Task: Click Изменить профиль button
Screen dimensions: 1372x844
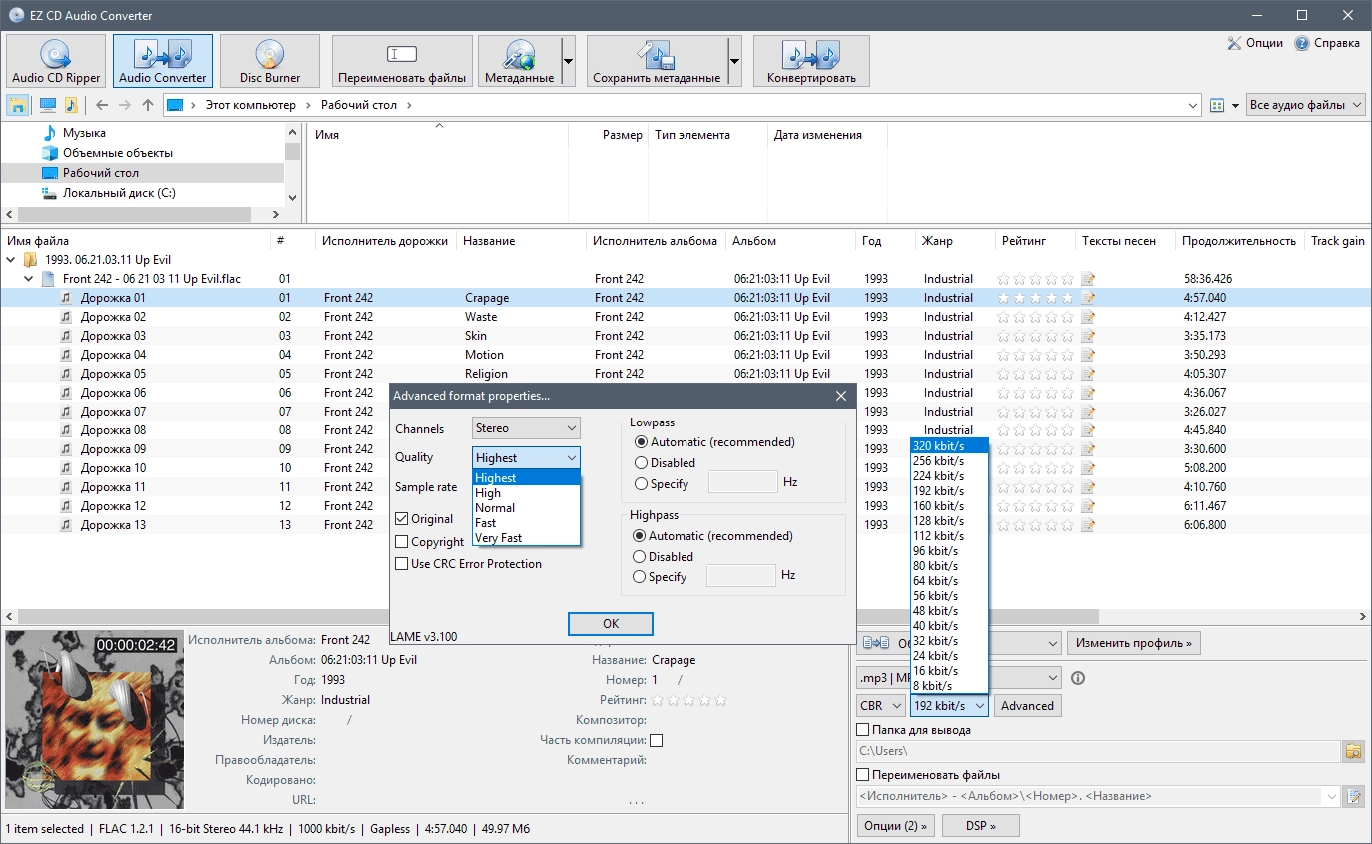Action: click(x=1133, y=643)
